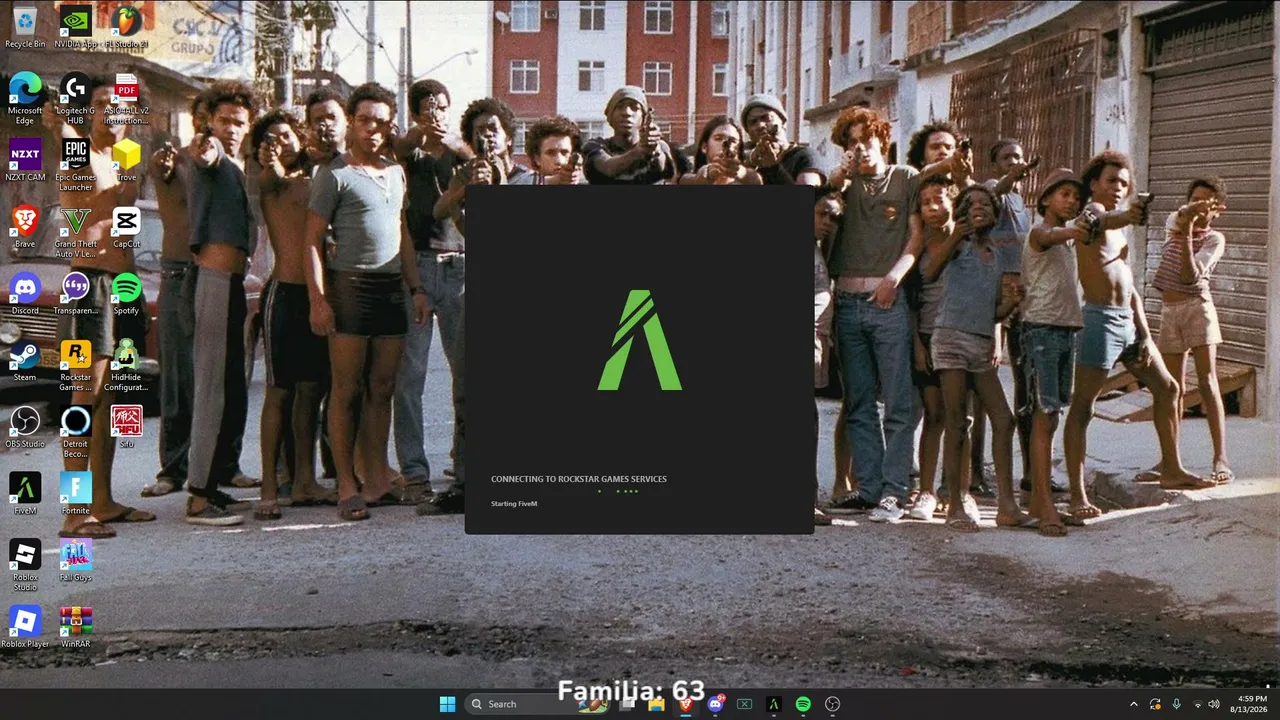Switch to Brave in the taskbar
This screenshot has width=1280, height=720.
686,704
